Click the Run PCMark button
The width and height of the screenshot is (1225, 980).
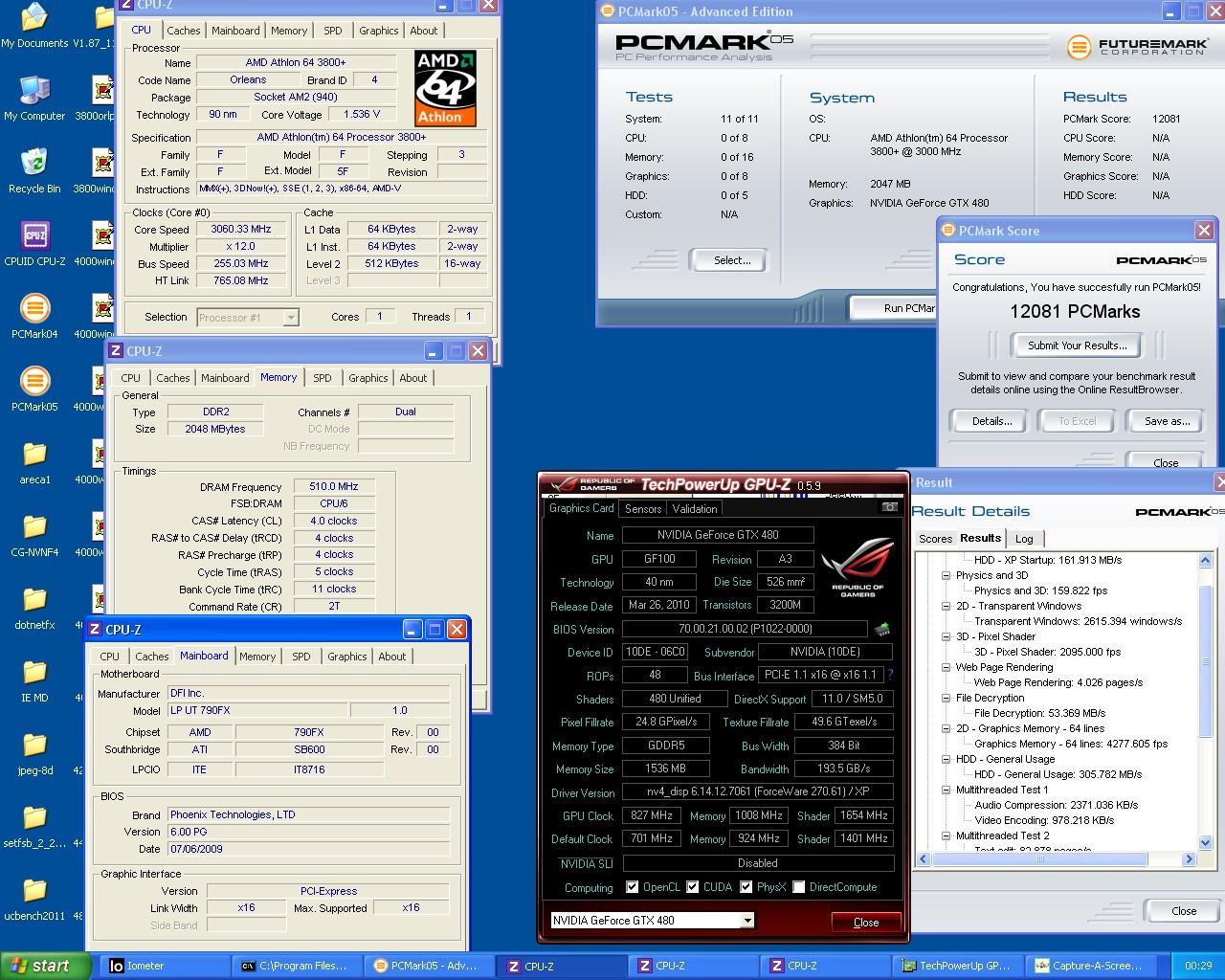click(x=895, y=308)
